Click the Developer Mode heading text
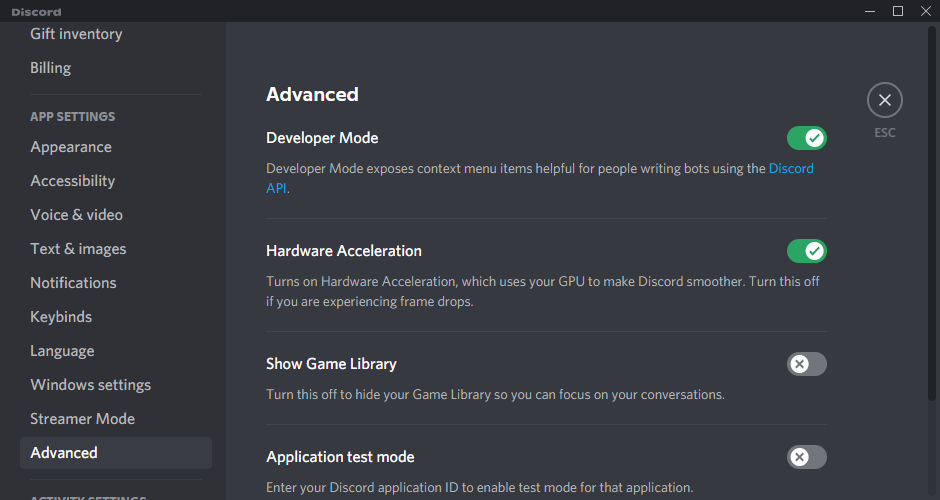The image size is (940, 500). tap(322, 138)
